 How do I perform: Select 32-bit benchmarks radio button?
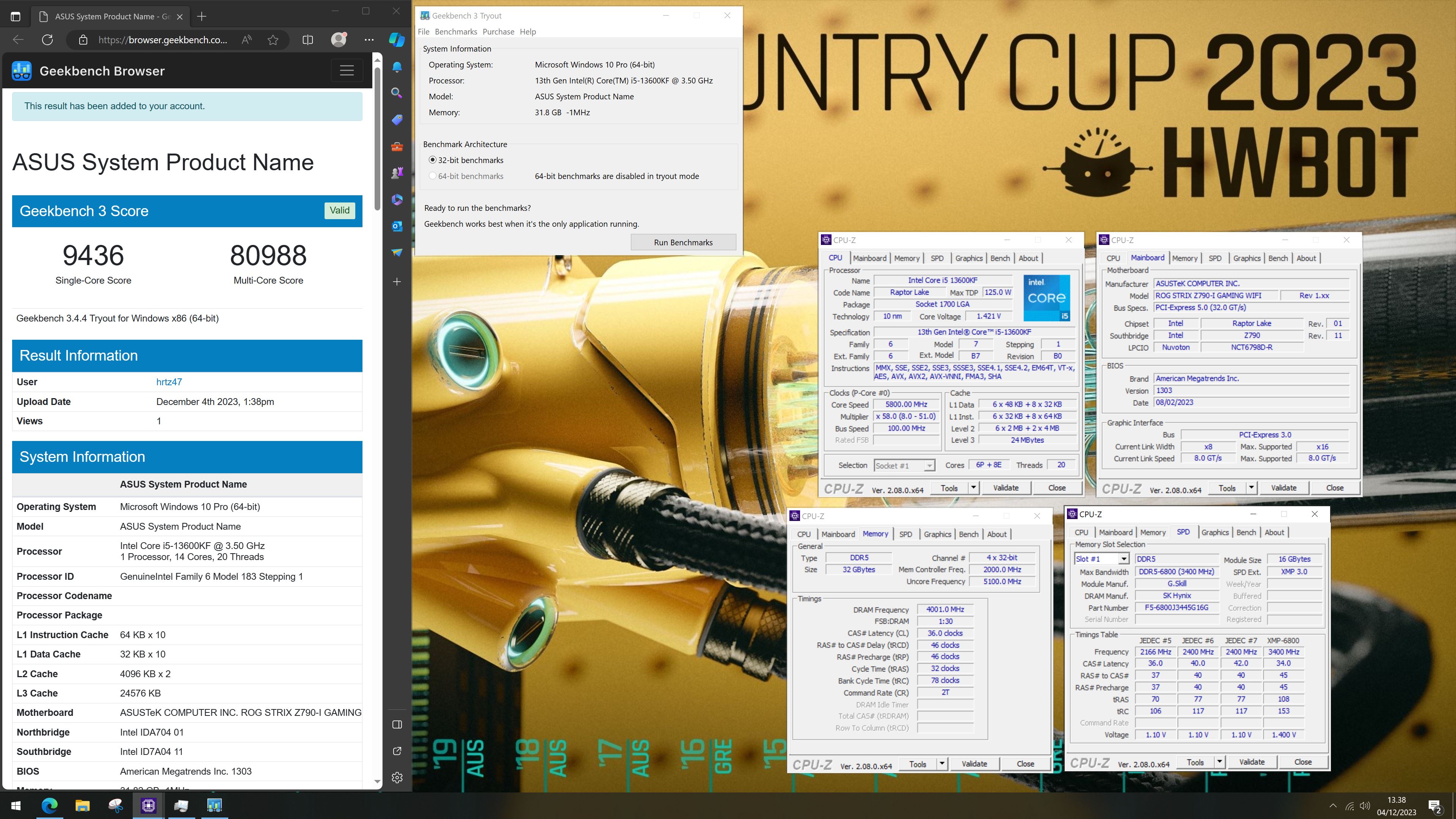click(x=432, y=160)
